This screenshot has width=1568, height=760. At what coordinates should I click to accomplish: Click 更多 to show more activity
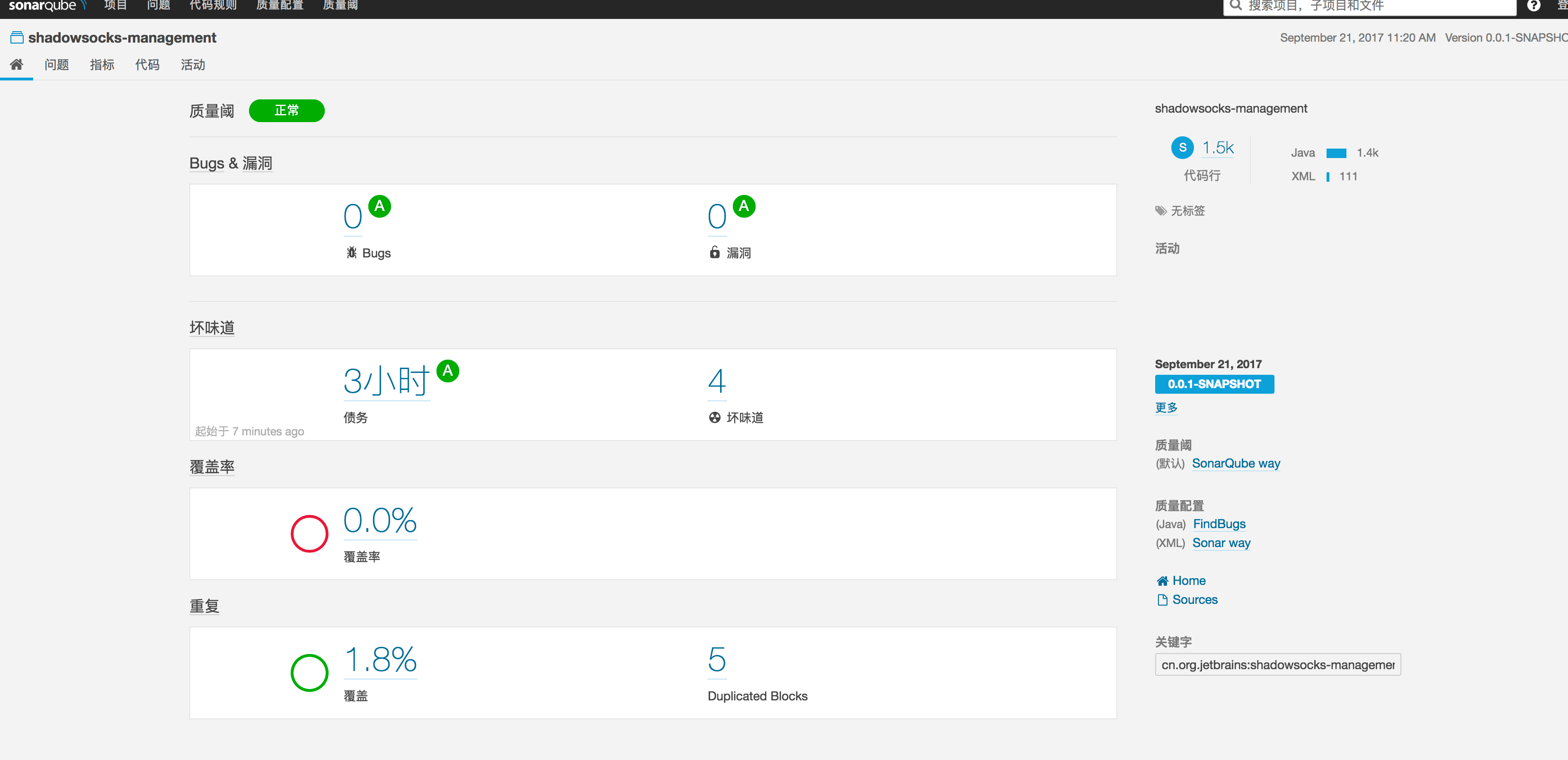[1166, 407]
